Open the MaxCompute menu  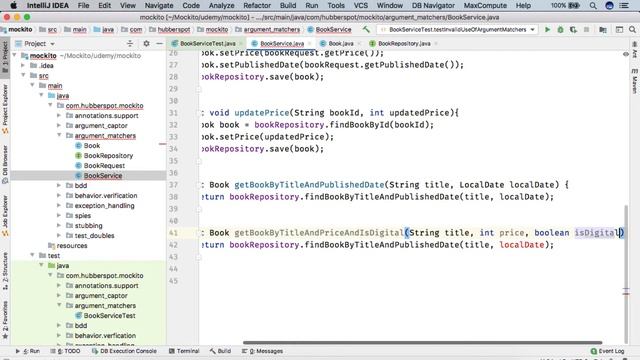point(485,5)
